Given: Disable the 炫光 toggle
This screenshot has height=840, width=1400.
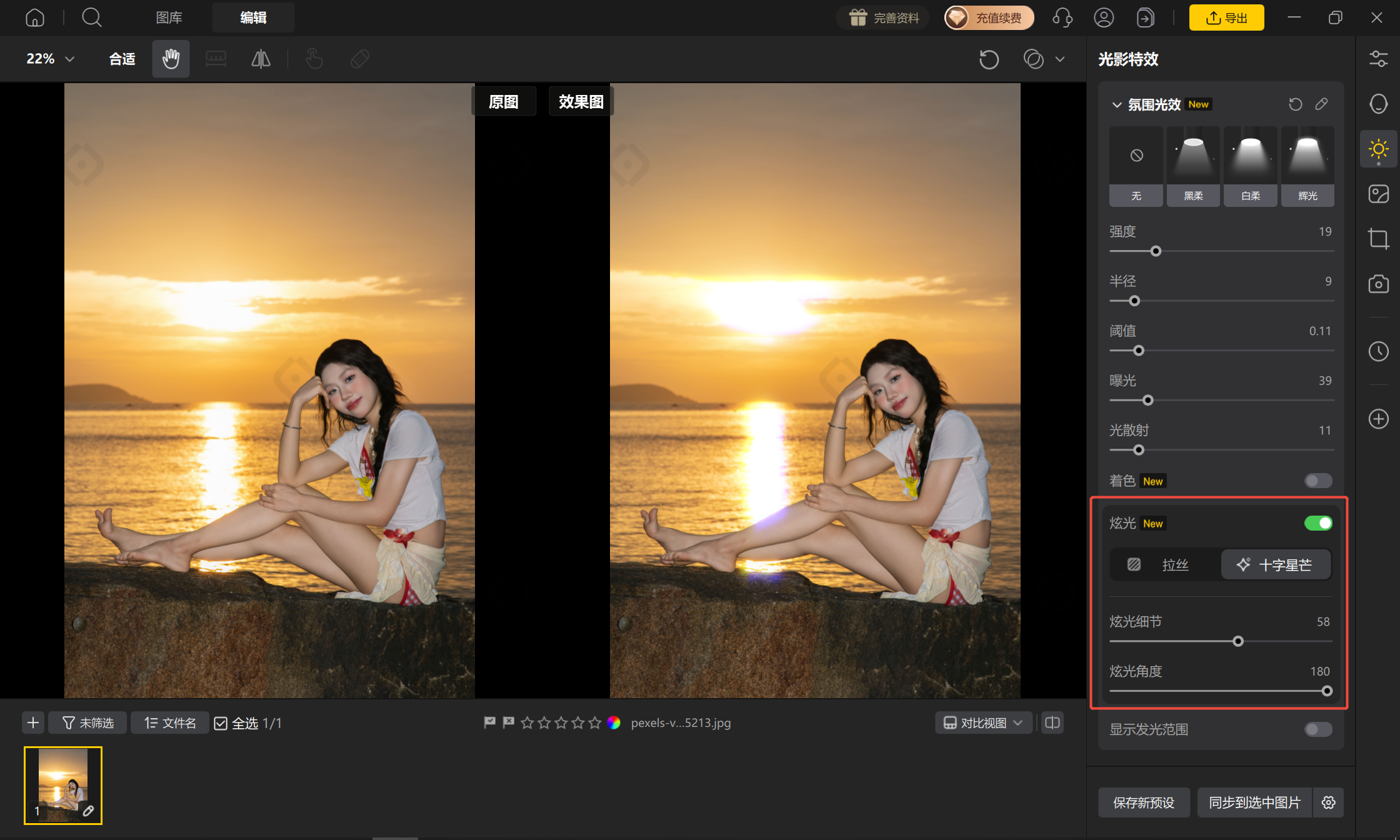Looking at the screenshot, I should tap(1318, 523).
